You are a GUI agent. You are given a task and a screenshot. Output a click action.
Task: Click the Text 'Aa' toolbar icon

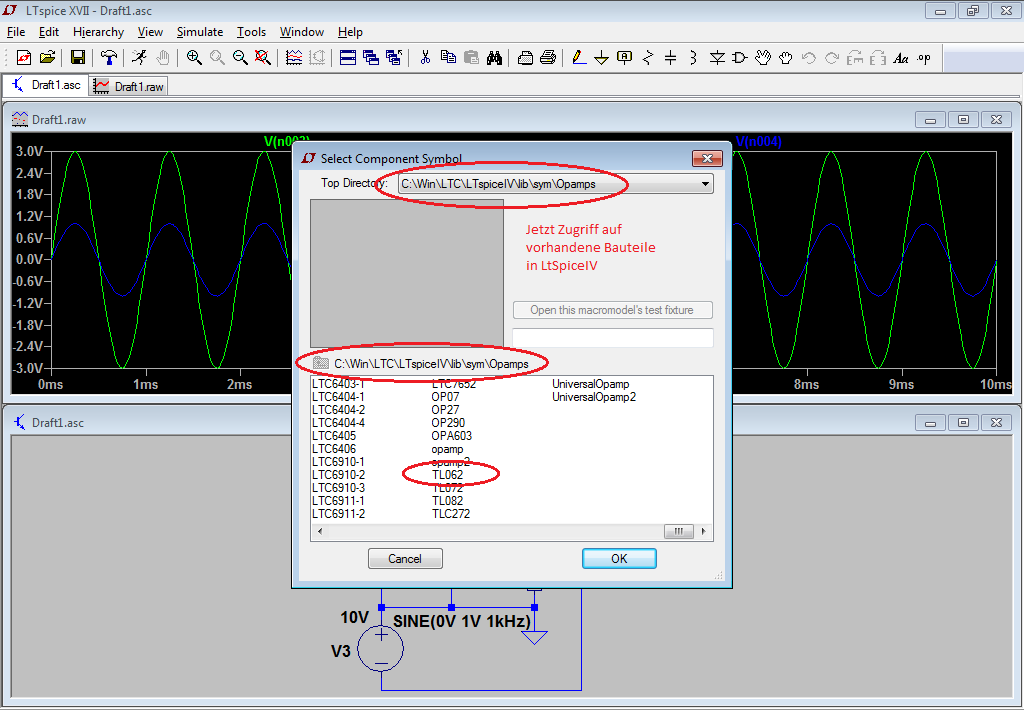coord(901,58)
